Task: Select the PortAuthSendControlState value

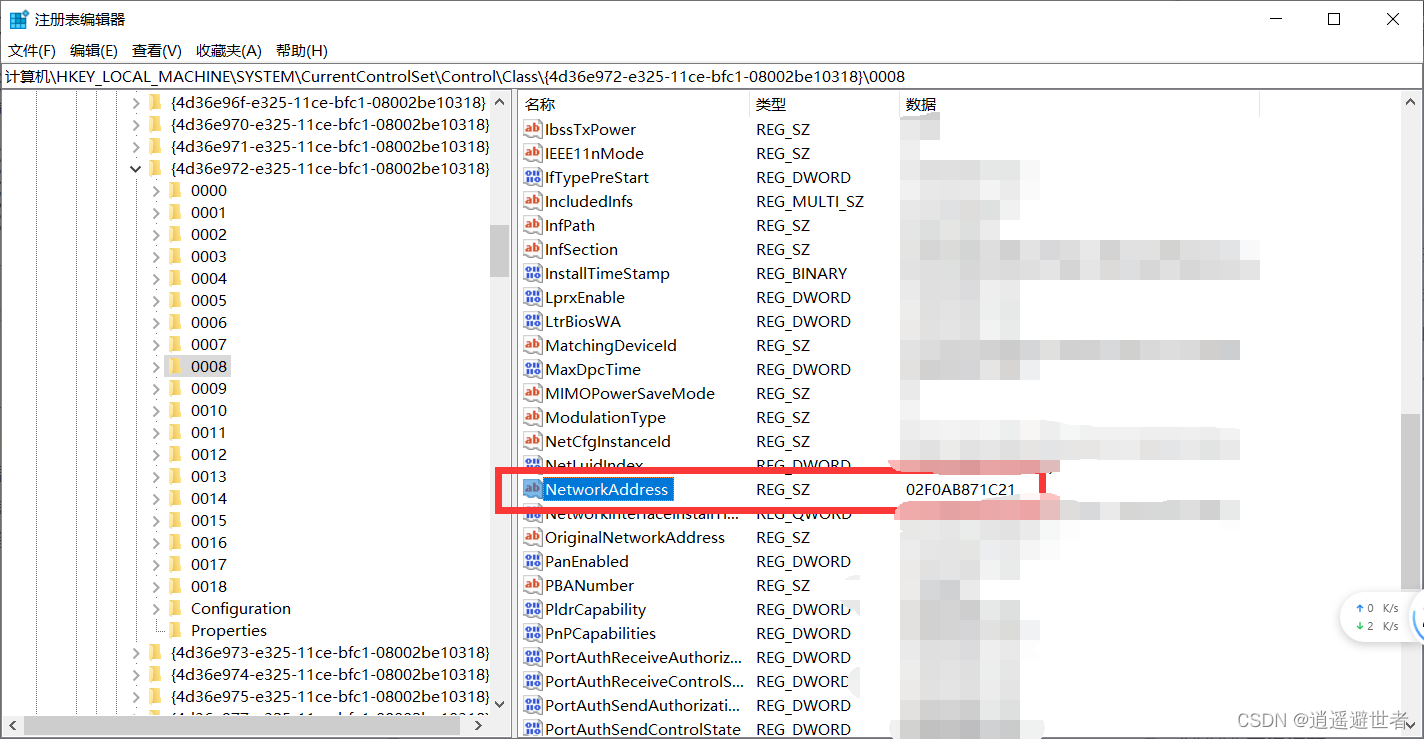Action: click(x=643, y=729)
